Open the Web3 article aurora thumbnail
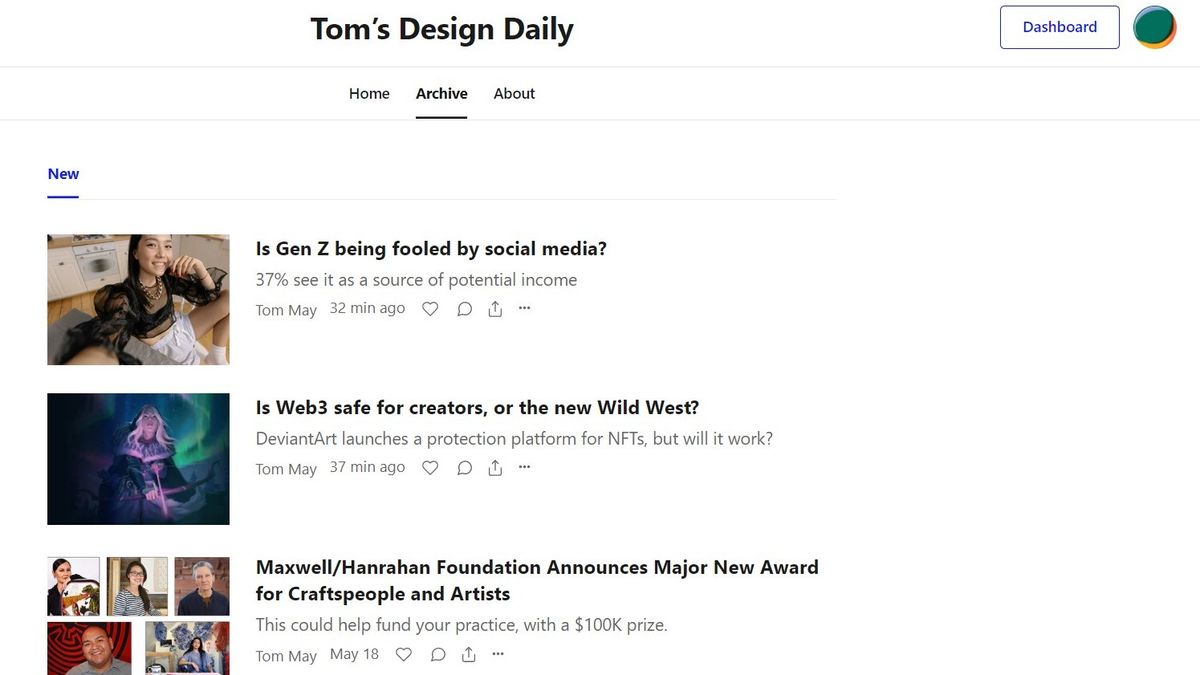The image size is (1200, 675). tap(138, 459)
